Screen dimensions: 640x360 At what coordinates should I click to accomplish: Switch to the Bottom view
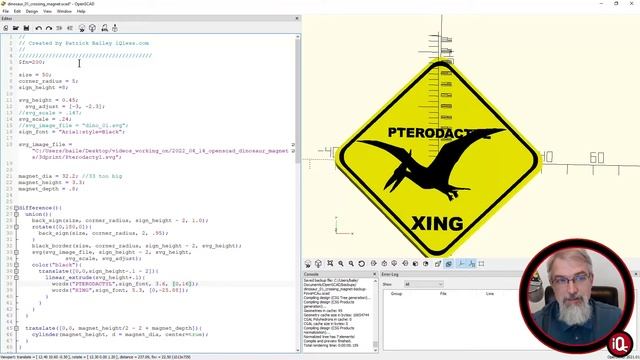pos(394,264)
